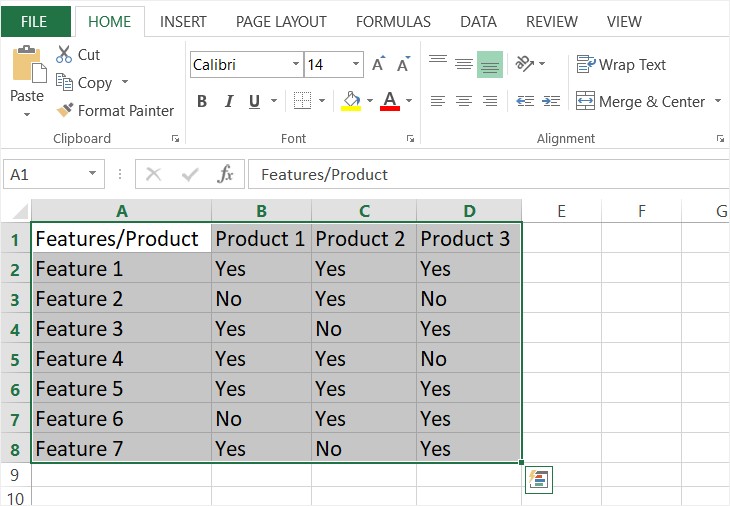Viewport: 730px width, 506px height.
Task: Toggle Merge & Center
Action: 641,101
